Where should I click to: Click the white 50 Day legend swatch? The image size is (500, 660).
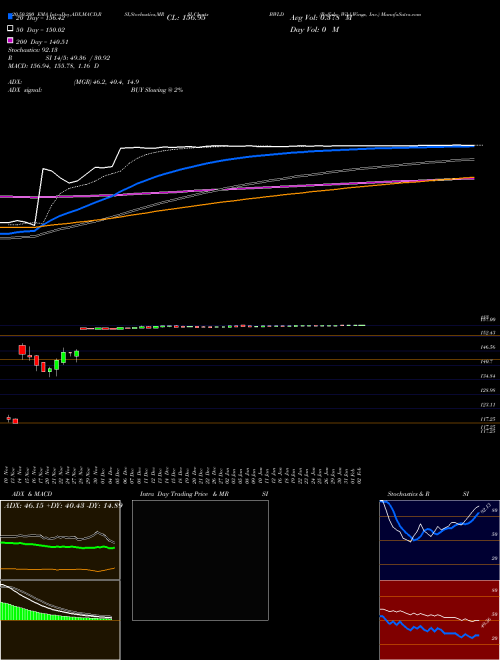pos(10,29)
